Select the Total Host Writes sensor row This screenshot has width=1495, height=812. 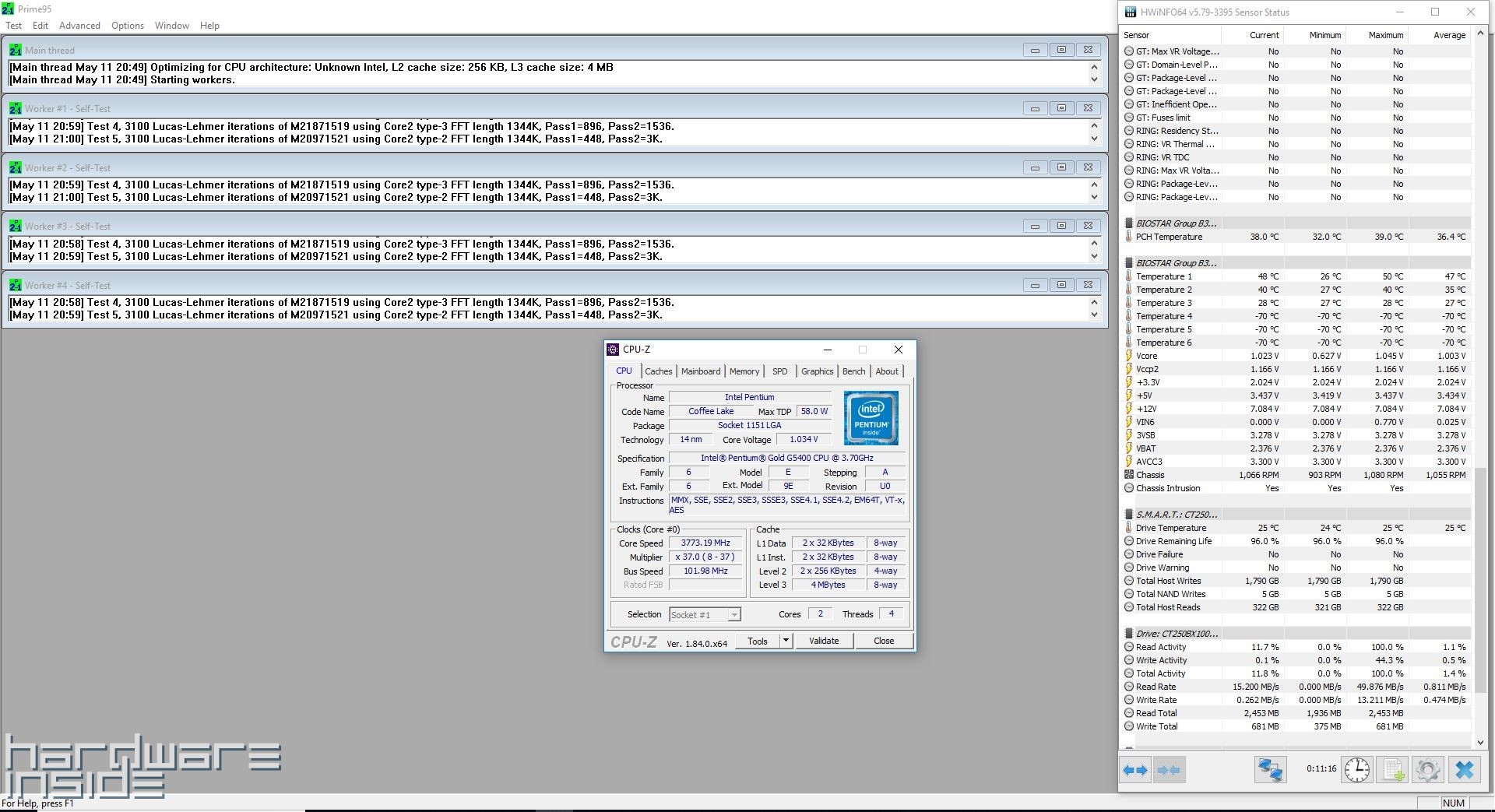pos(1296,581)
